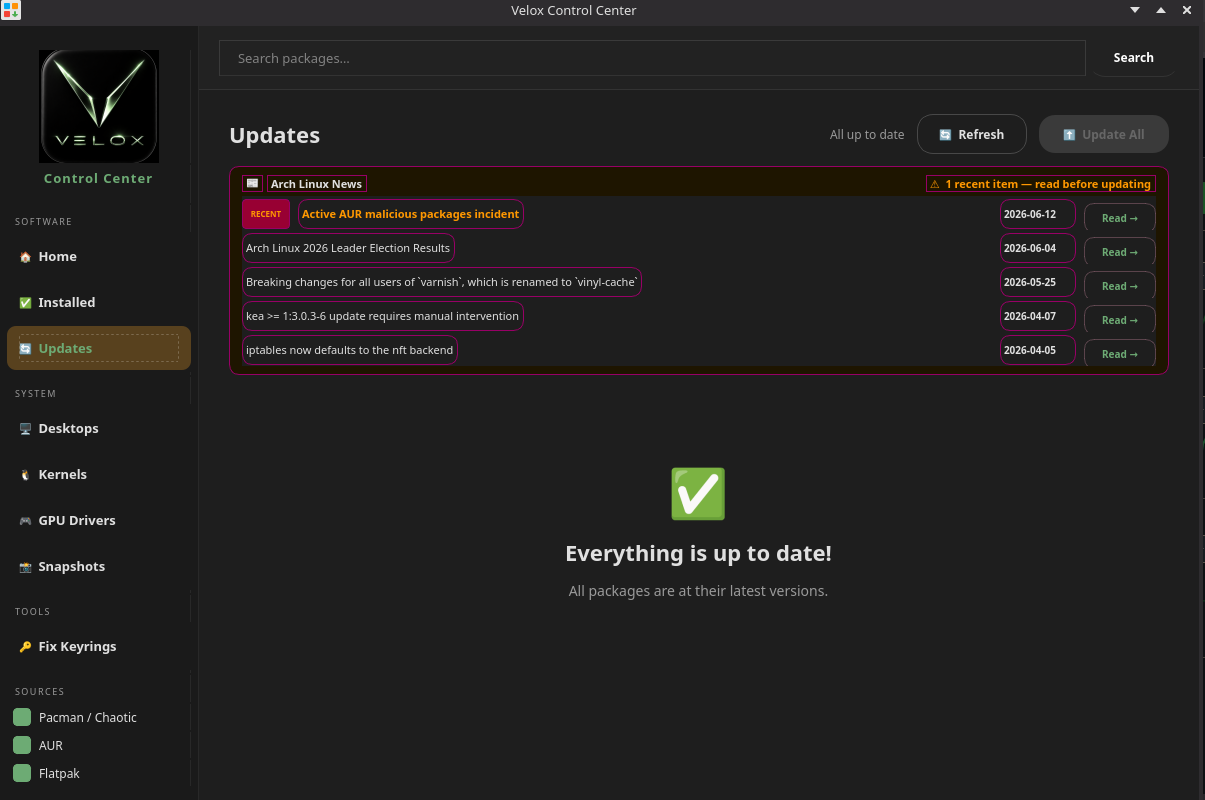Open the Snapshots section
This screenshot has width=1205, height=800.
point(98,567)
